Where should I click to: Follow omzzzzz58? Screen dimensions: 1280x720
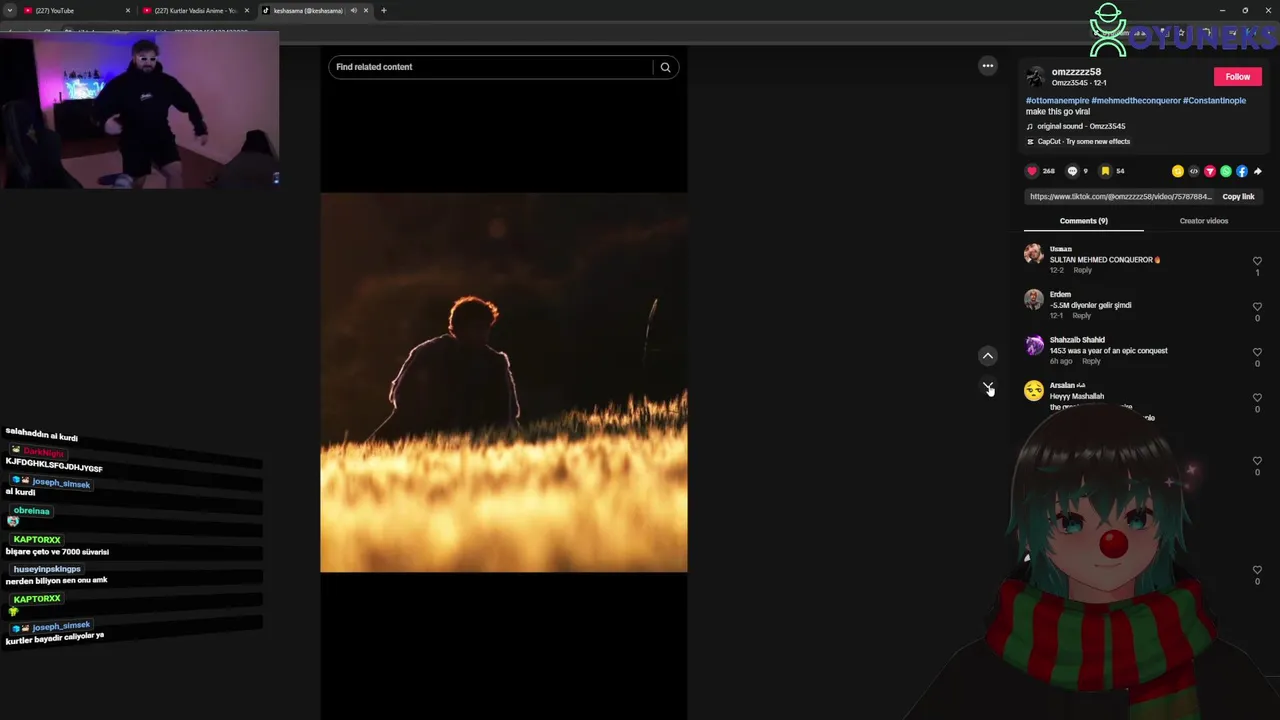1238,77
